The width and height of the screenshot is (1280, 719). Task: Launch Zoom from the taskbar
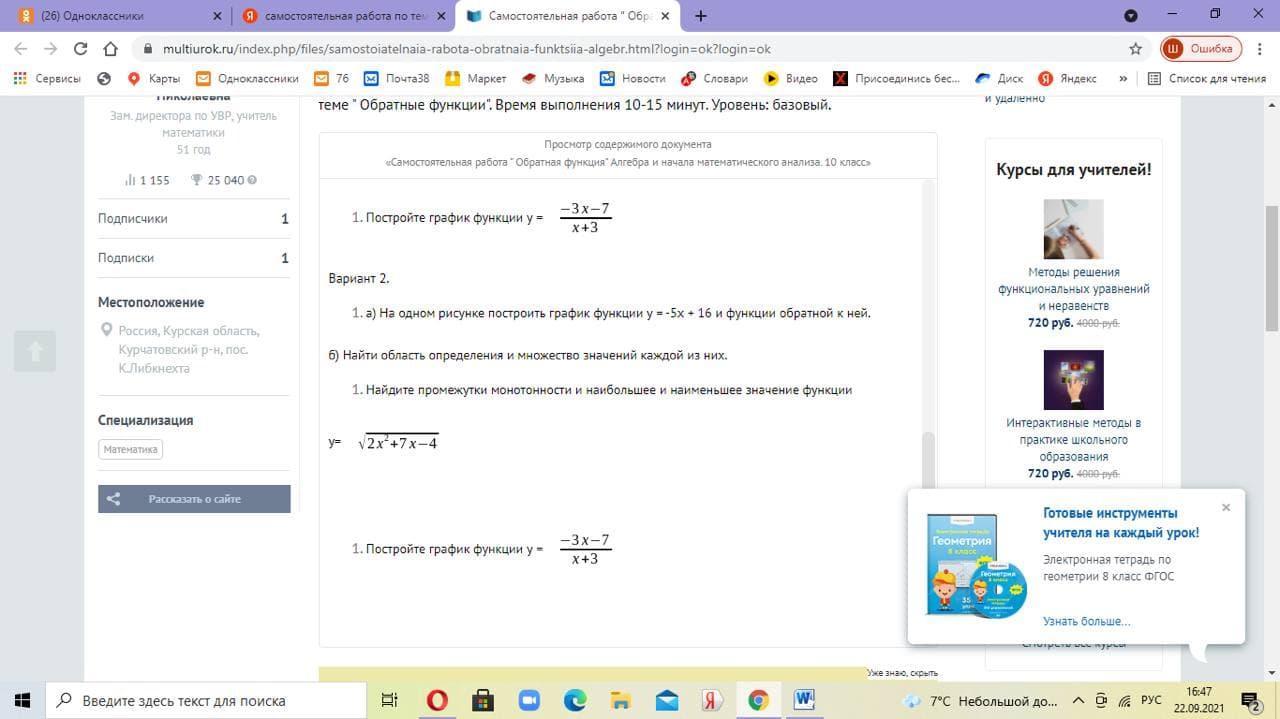(x=528, y=700)
